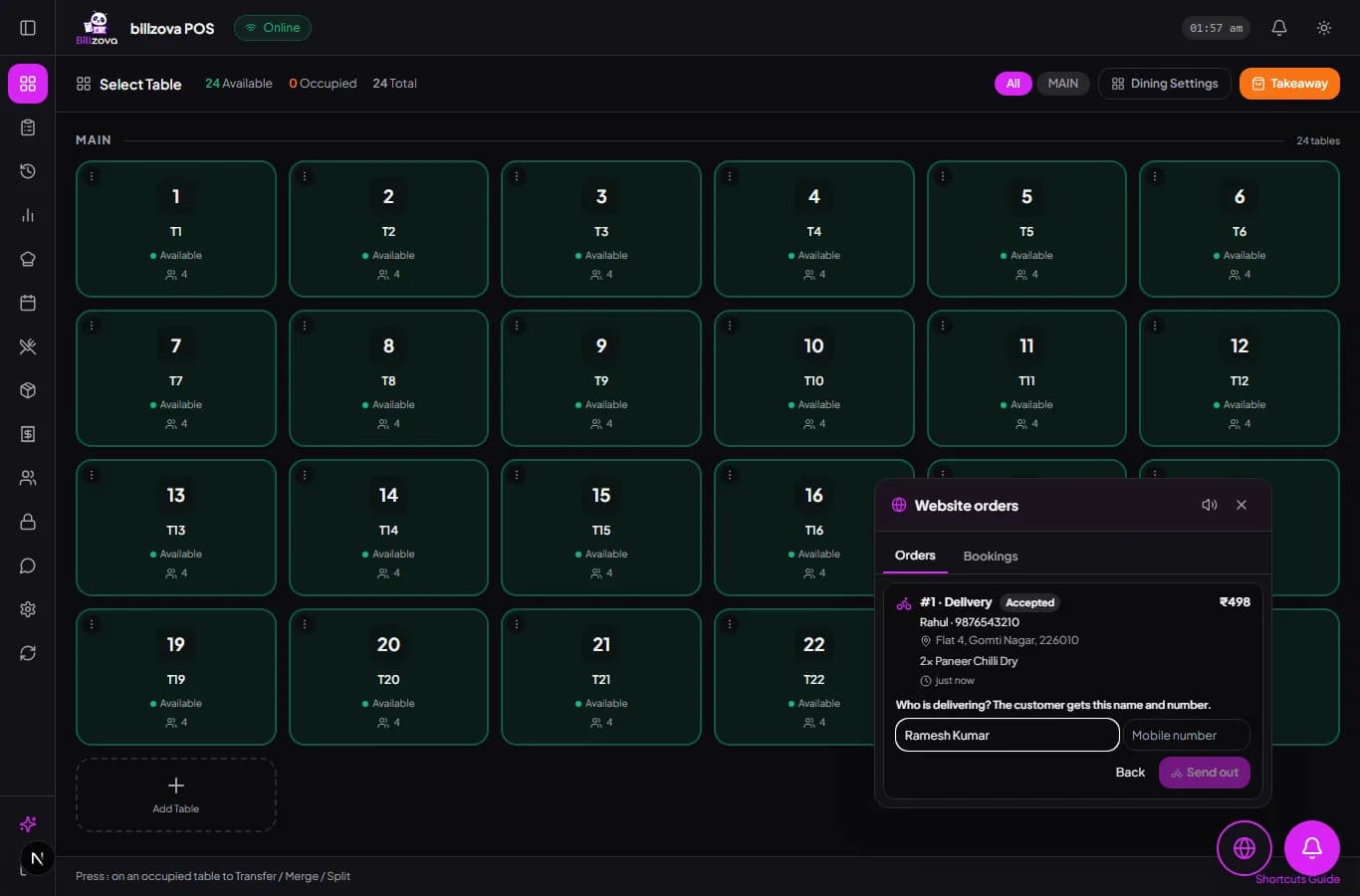Open the box inventory icon
Viewport: 1360px width, 896px height.
click(x=28, y=390)
